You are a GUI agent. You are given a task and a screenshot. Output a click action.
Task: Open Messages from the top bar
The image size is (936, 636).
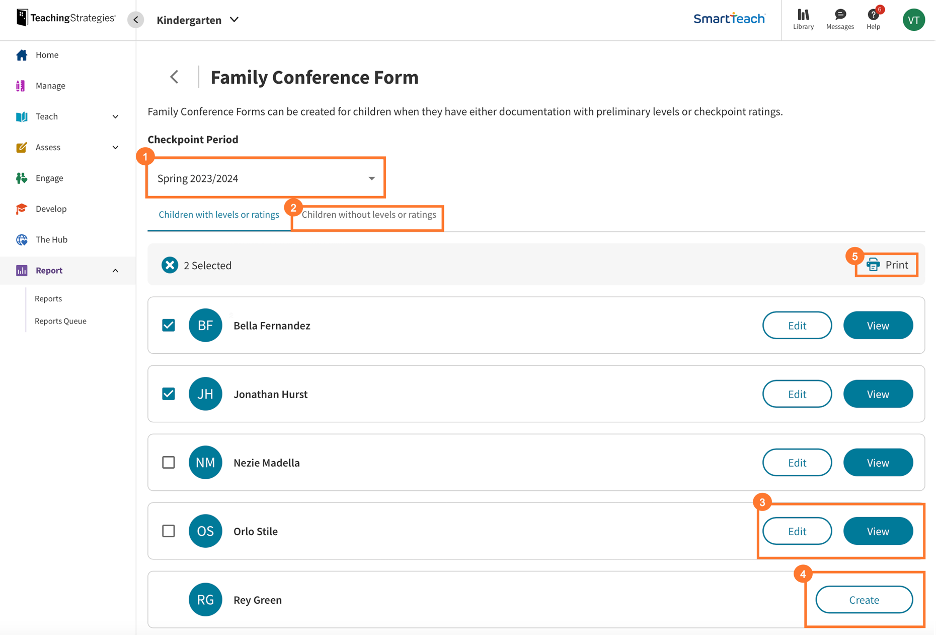839,18
